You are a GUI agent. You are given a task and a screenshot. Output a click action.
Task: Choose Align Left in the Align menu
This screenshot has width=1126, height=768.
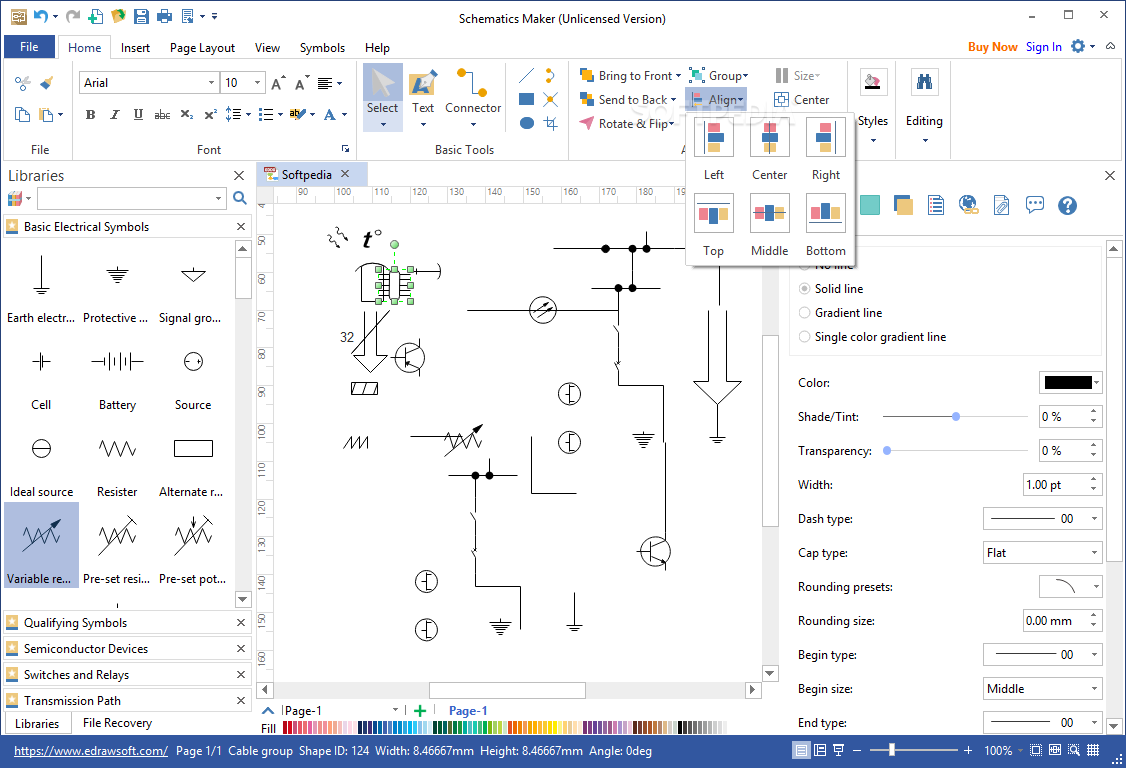pos(713,150)
